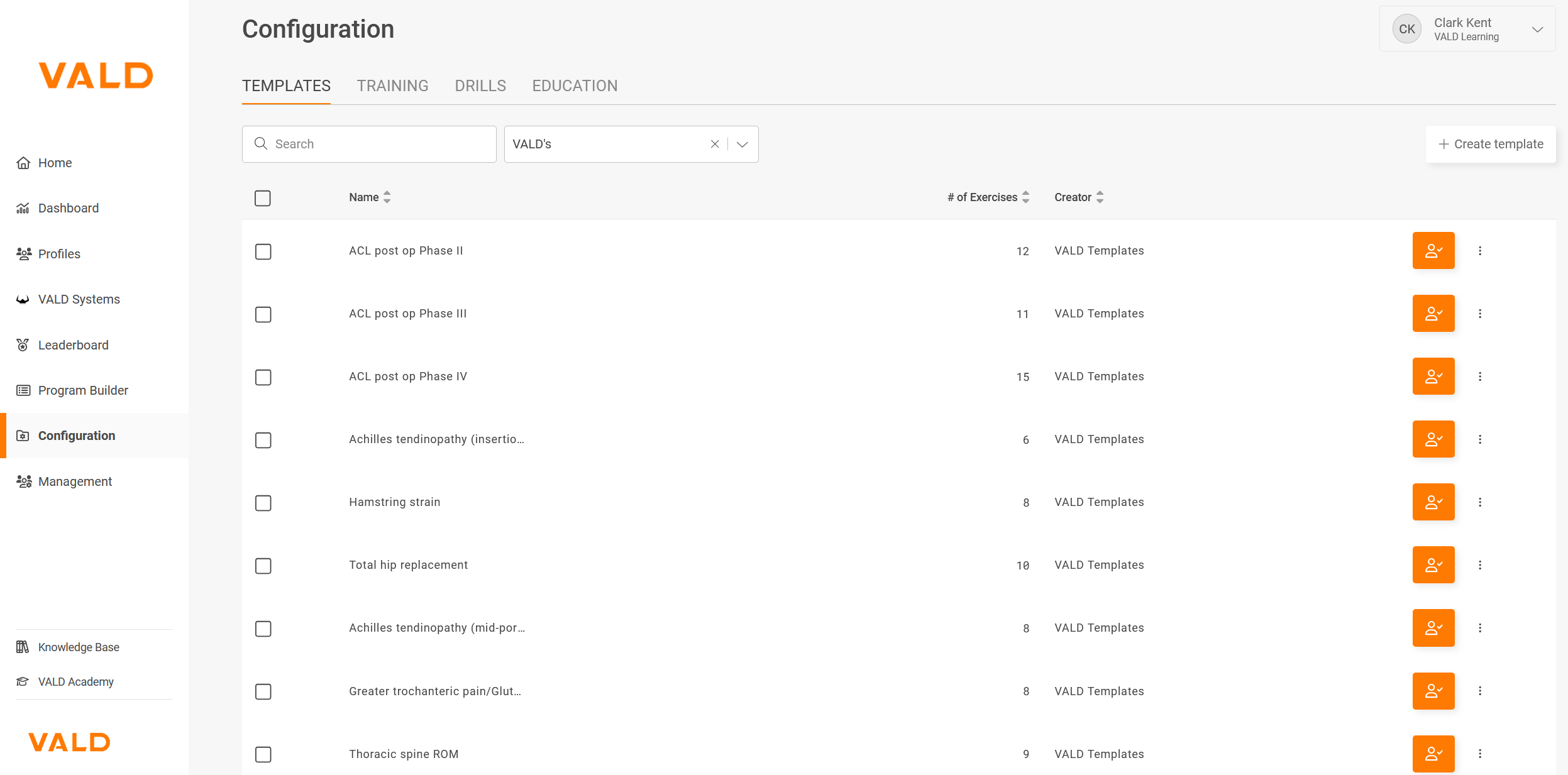Switch to the DRILLS tab
The height and width of the screenshot is (775, 1568).
click(480, 86)
